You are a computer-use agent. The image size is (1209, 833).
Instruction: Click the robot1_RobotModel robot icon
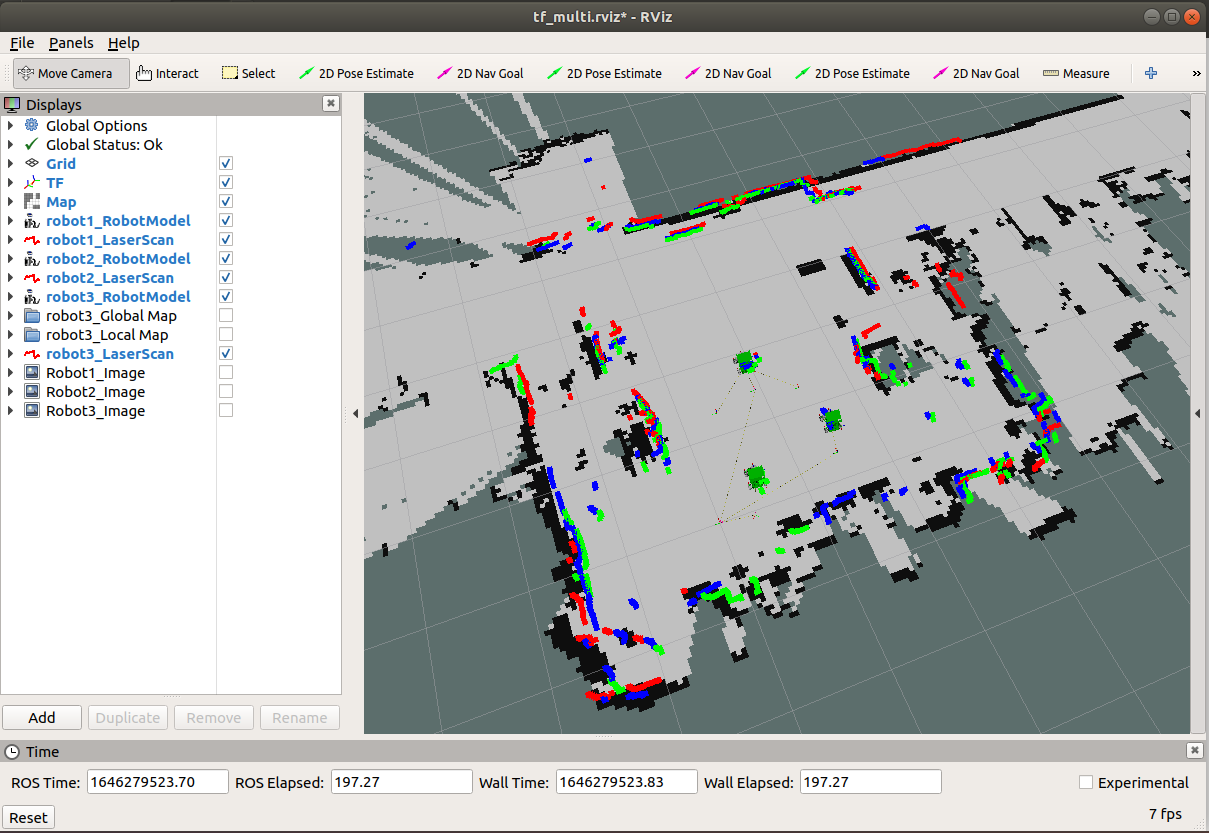31,220
